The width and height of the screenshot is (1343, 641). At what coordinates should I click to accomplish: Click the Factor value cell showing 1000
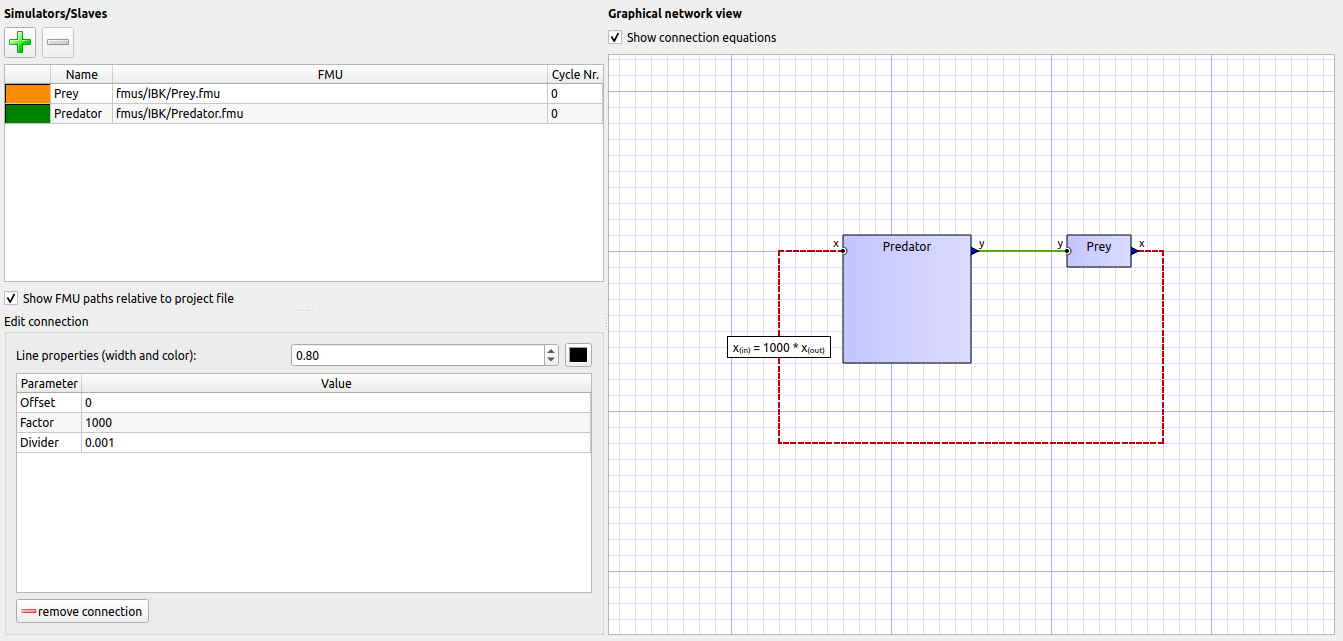[x=336, y=423]
